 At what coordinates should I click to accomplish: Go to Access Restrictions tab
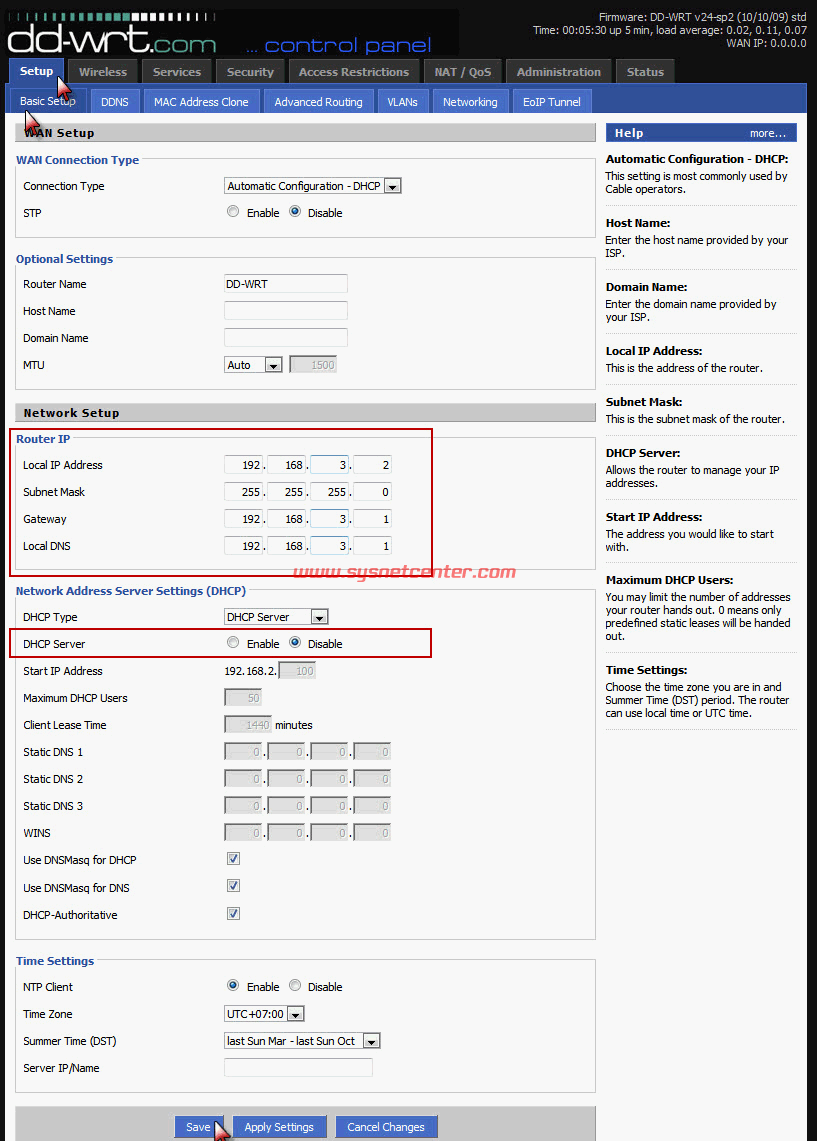pos(354,72)
